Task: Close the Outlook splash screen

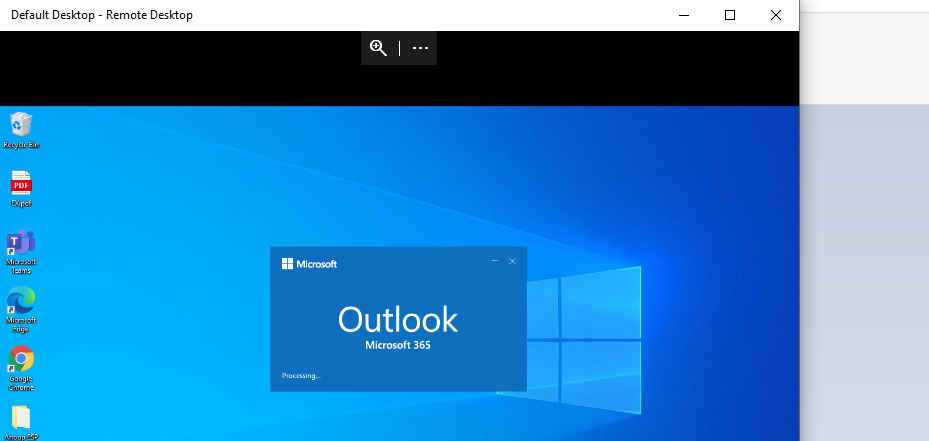Action: click(x=512, y=261)
